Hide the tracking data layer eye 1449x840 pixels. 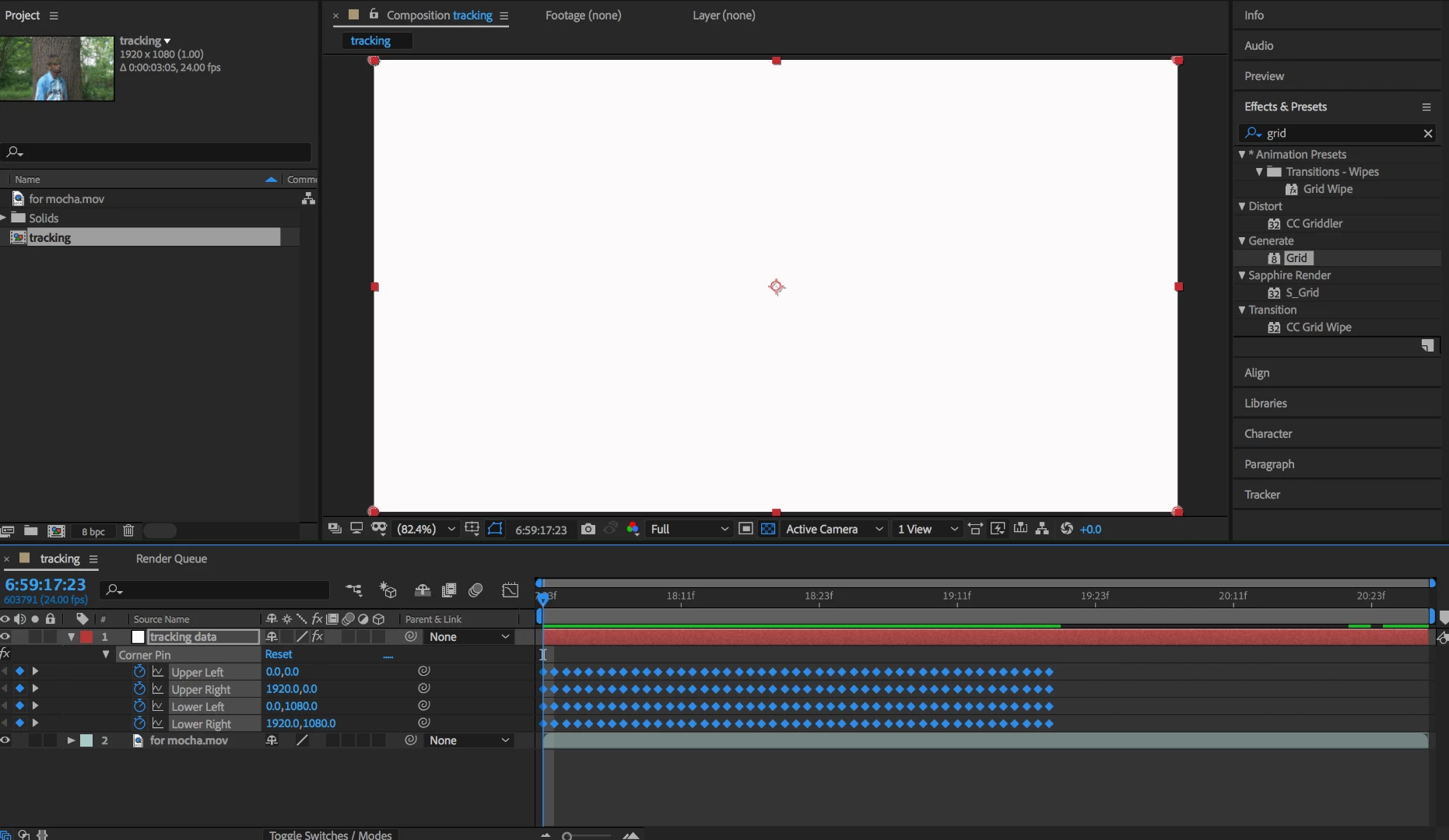(x=5, y=636)
